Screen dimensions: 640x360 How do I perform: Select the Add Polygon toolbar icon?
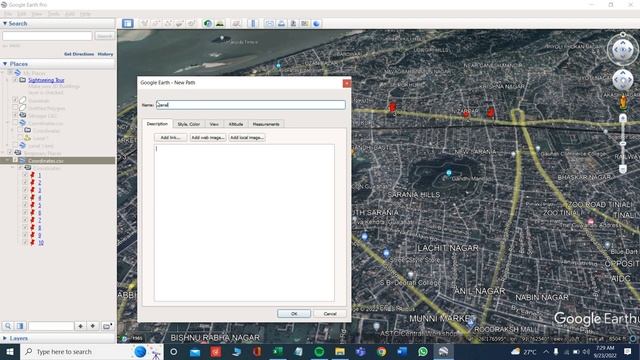(x=156, y=23)
